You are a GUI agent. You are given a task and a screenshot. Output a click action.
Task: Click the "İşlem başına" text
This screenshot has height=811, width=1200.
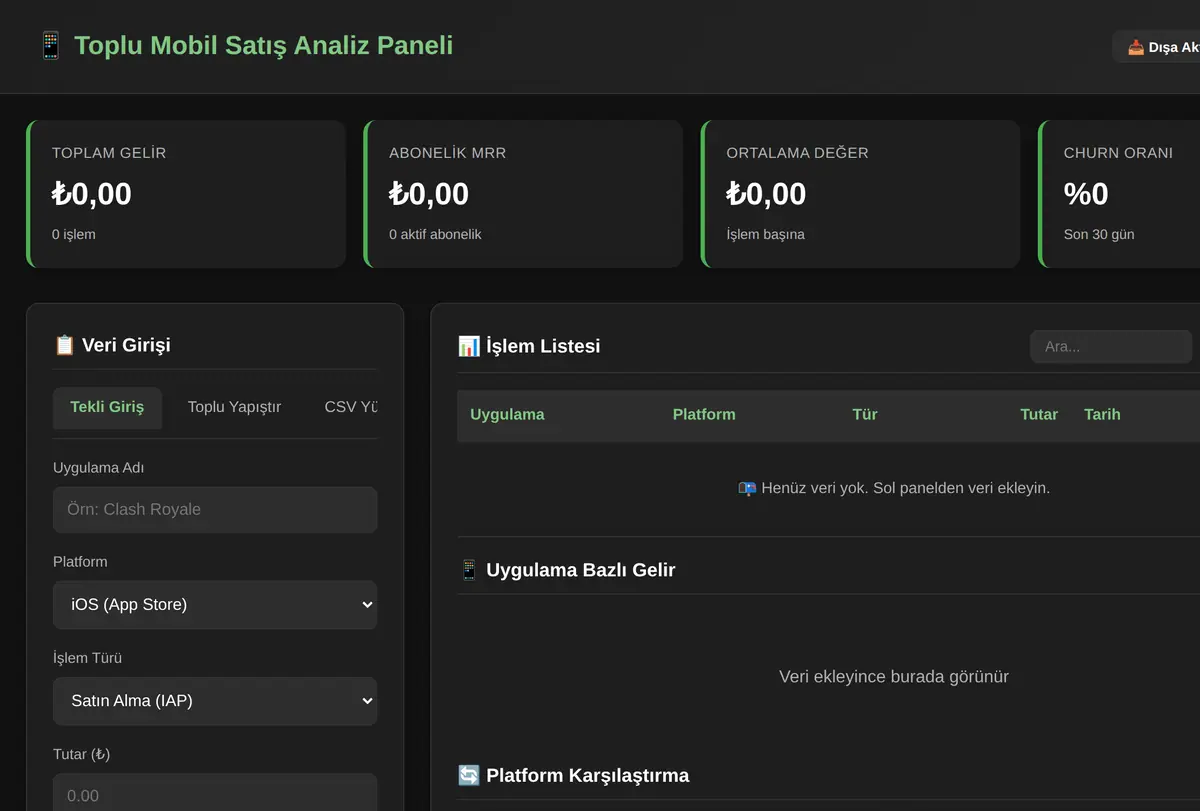[766, 234]
